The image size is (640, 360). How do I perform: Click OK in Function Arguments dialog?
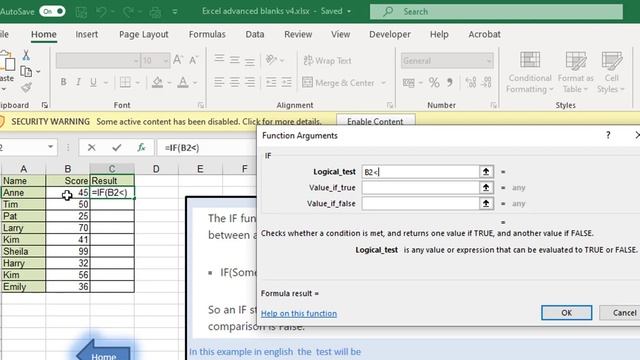coord(567,313)
